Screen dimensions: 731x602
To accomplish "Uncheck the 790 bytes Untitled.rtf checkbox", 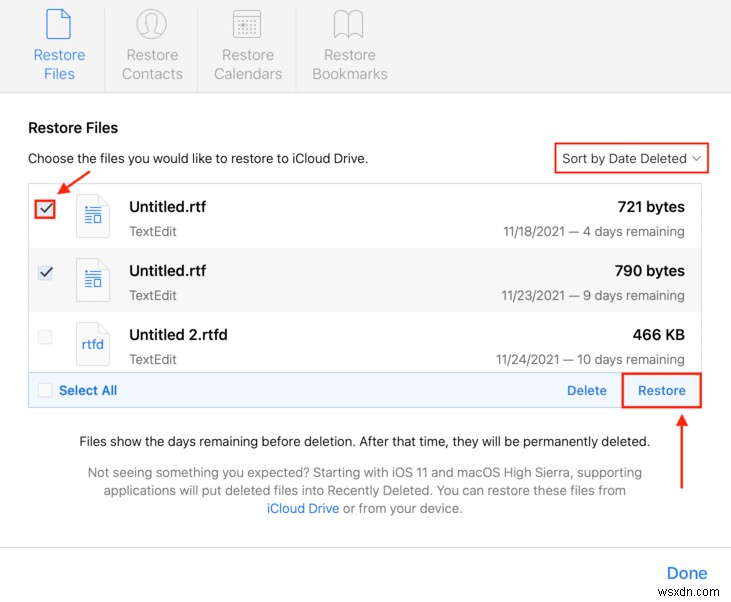I will pyautogui.click(x=45, y=272).
